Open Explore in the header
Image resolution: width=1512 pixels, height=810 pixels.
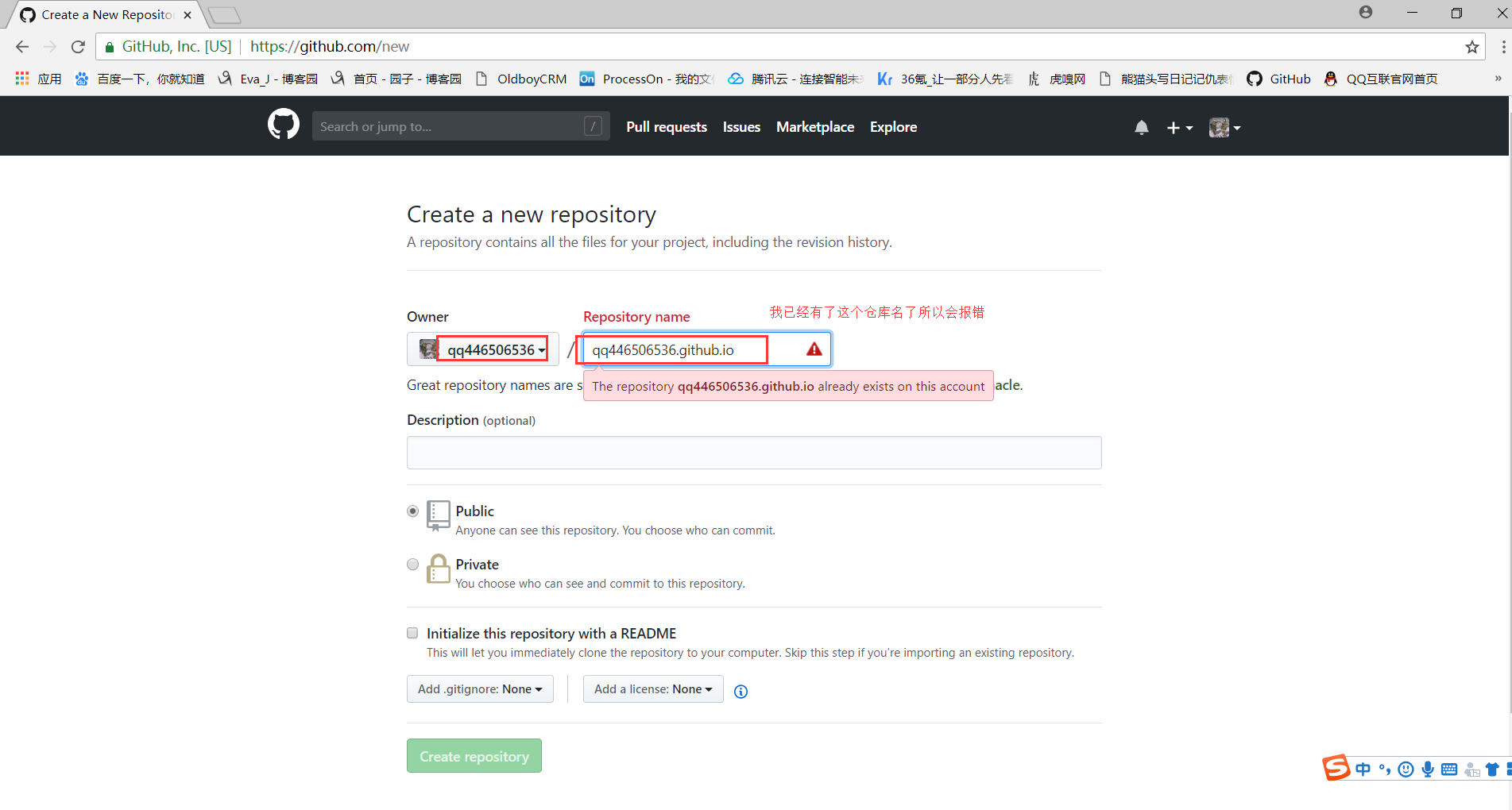point(893,127)
